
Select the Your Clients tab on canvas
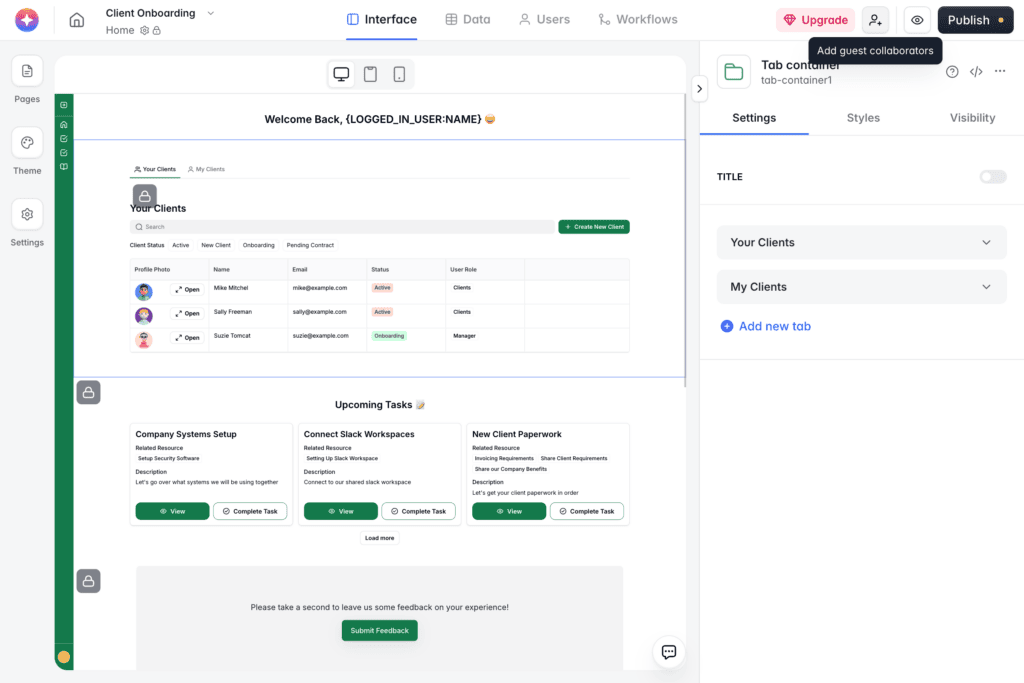155,169
